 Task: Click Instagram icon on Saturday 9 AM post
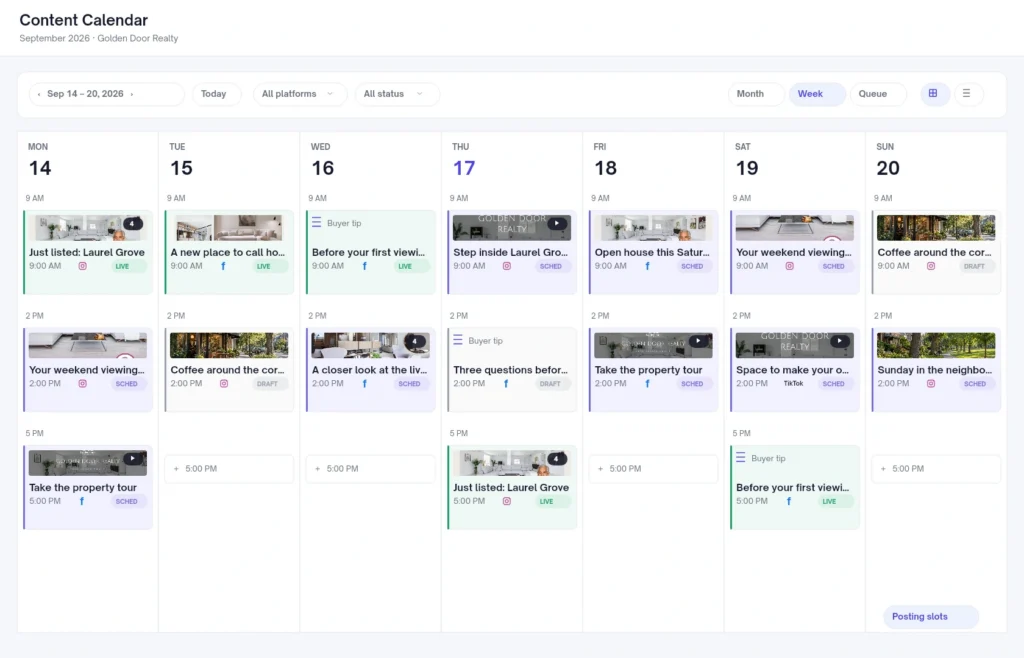click(790, 266)
